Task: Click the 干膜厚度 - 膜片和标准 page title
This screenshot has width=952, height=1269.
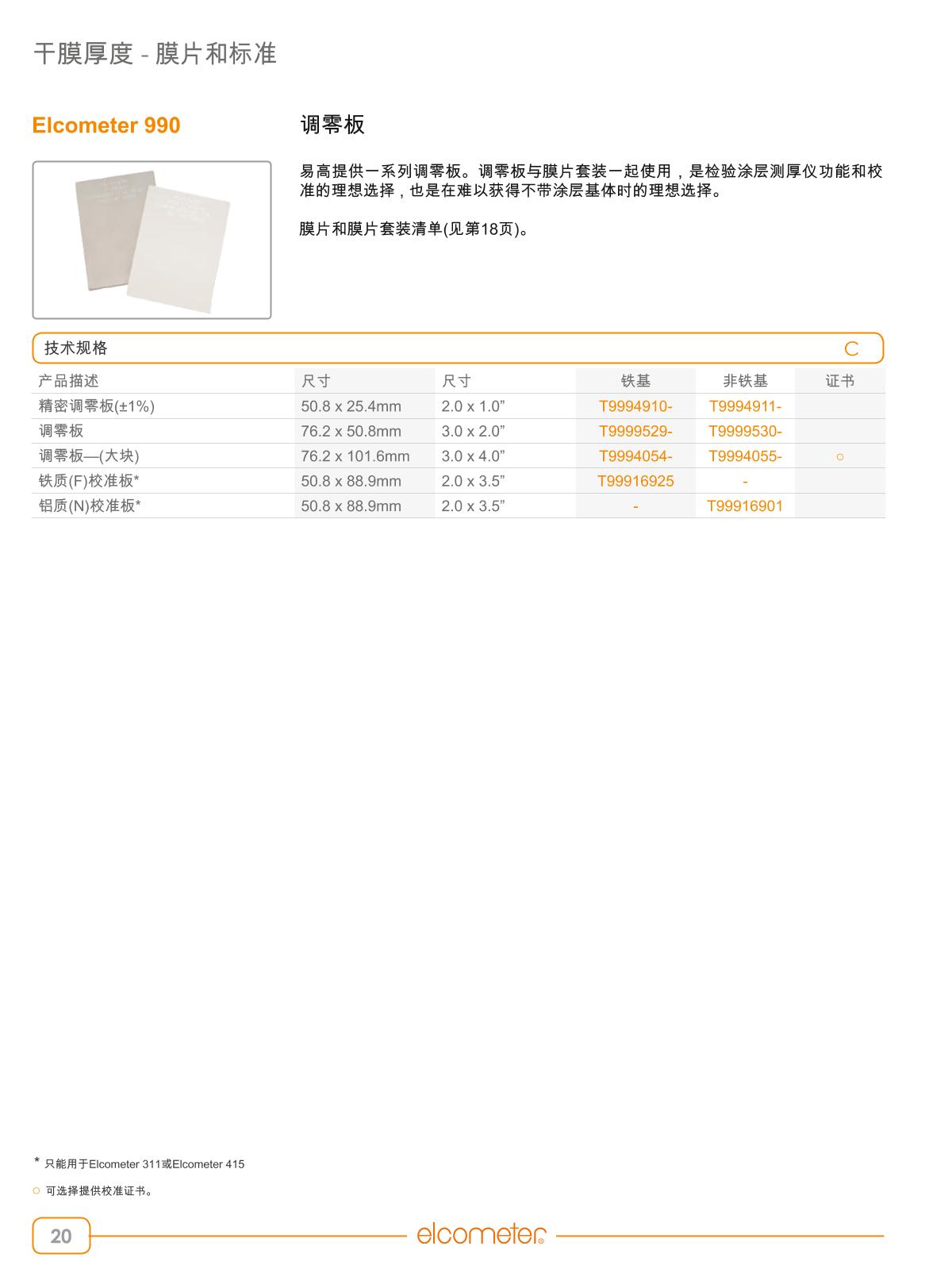Action: pos(155,53)
